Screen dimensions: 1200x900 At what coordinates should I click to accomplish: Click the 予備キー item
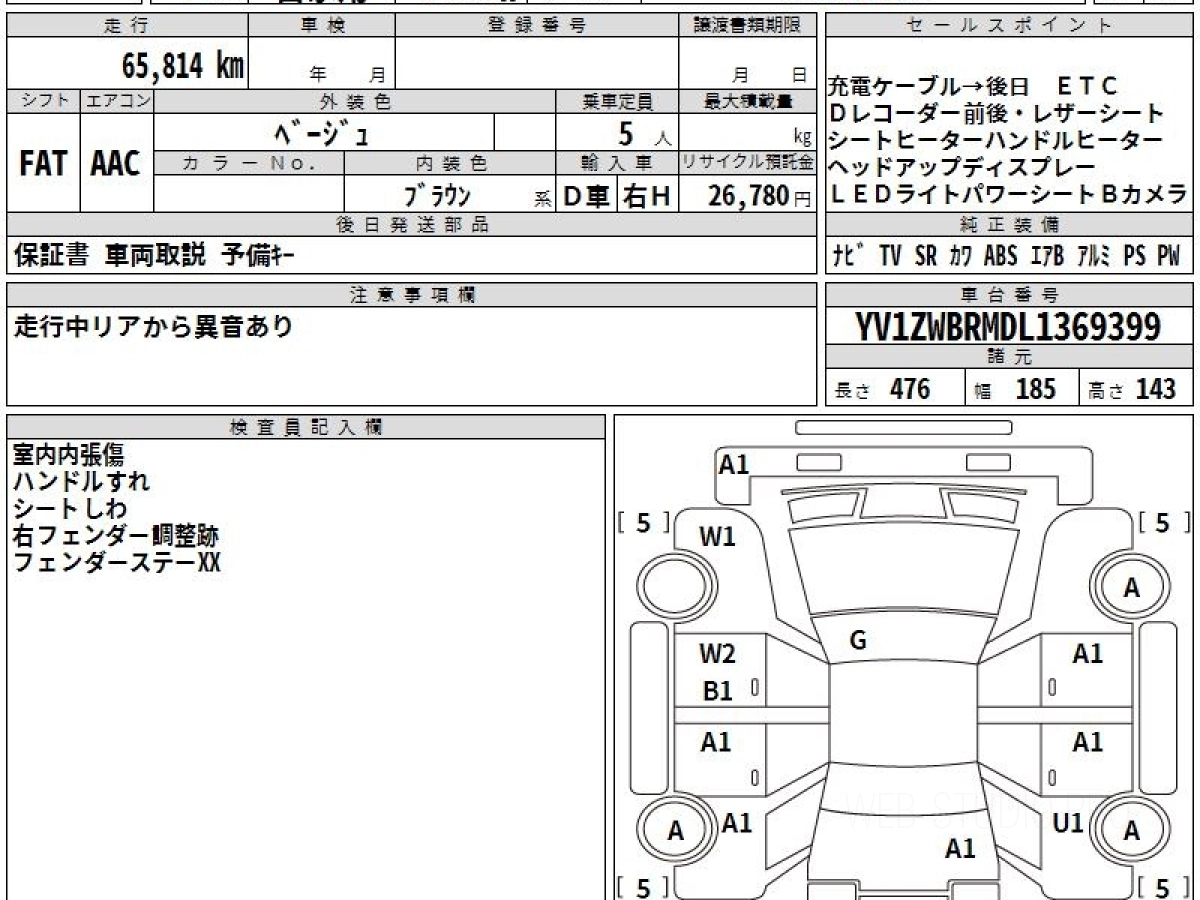[258, 256]
